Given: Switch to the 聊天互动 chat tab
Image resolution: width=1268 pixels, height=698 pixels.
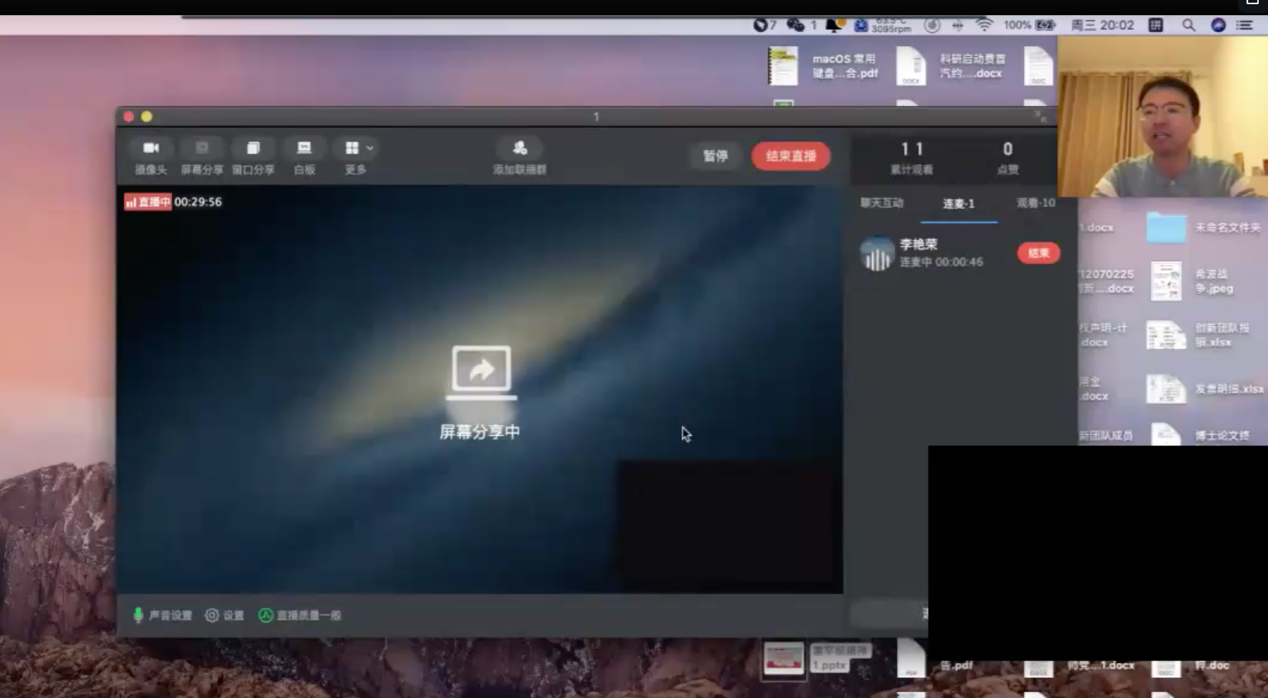Looking at the screenshot, I should coord(882,203).
